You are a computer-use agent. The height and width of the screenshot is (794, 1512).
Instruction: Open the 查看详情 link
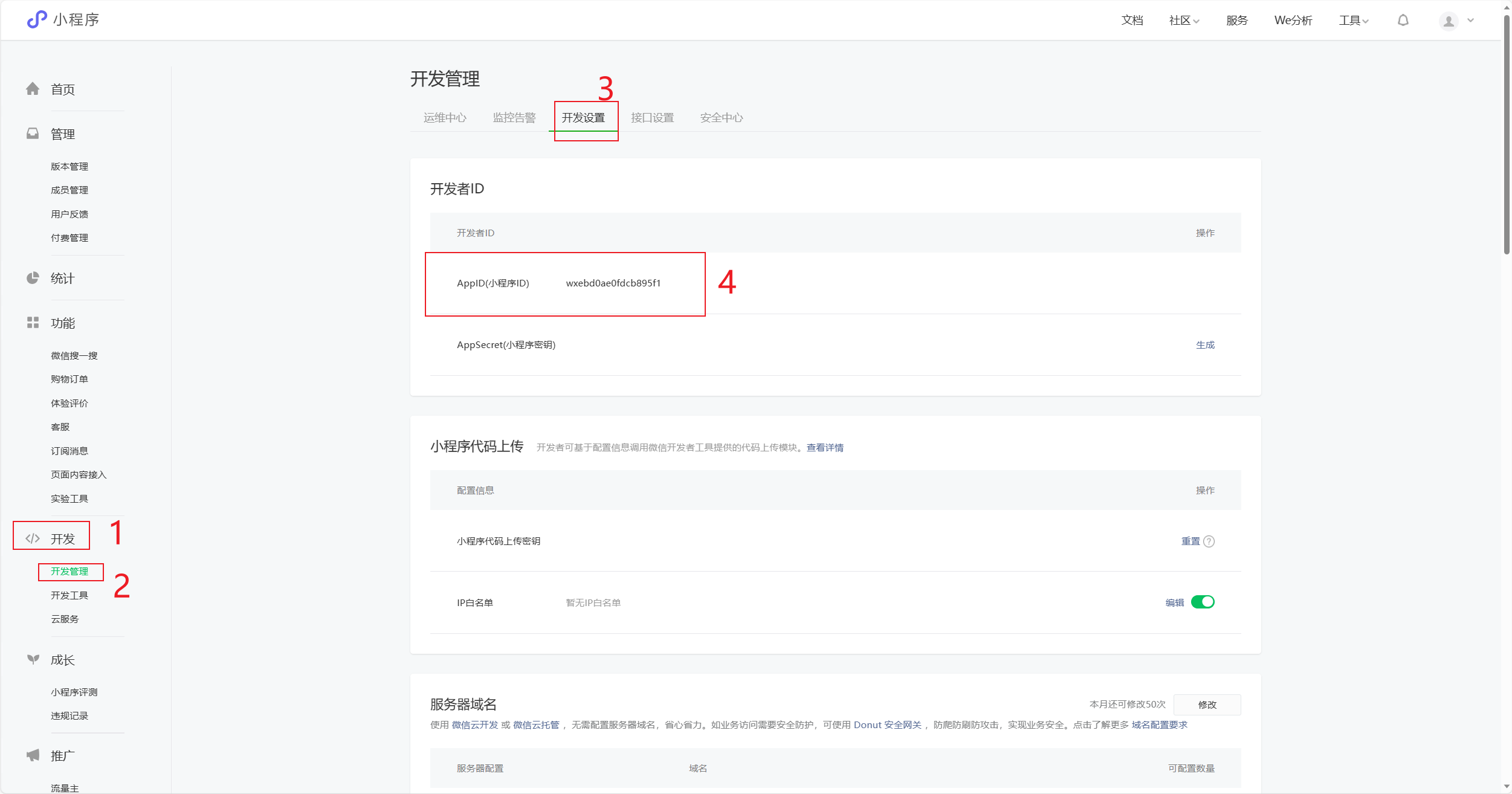(825, 448)
